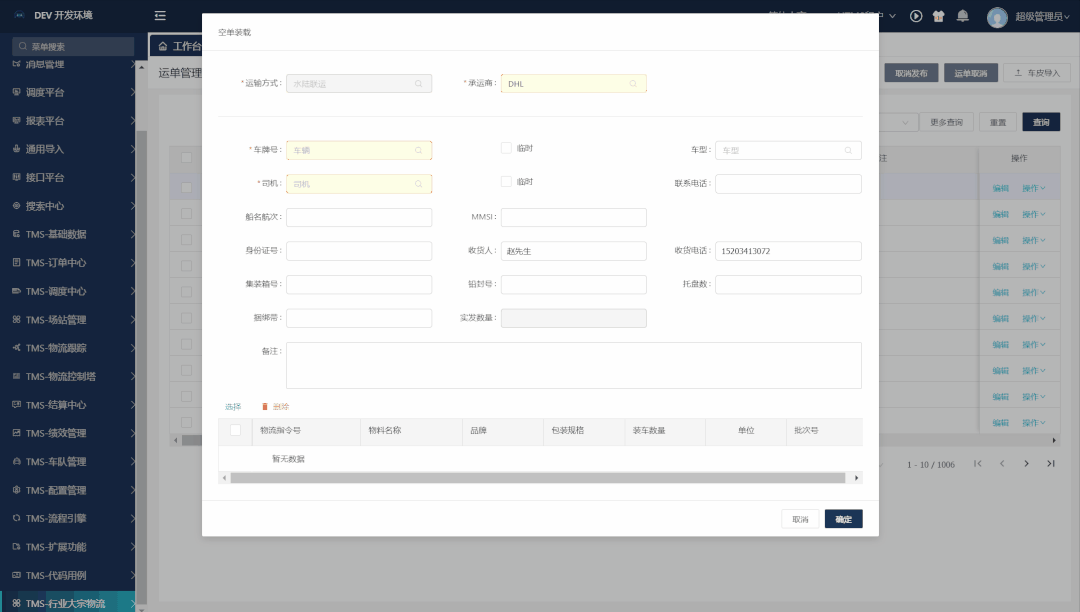Click the shirt theme icon in header
Viewport: 1080px width, 612px height.
click(939, 16)
